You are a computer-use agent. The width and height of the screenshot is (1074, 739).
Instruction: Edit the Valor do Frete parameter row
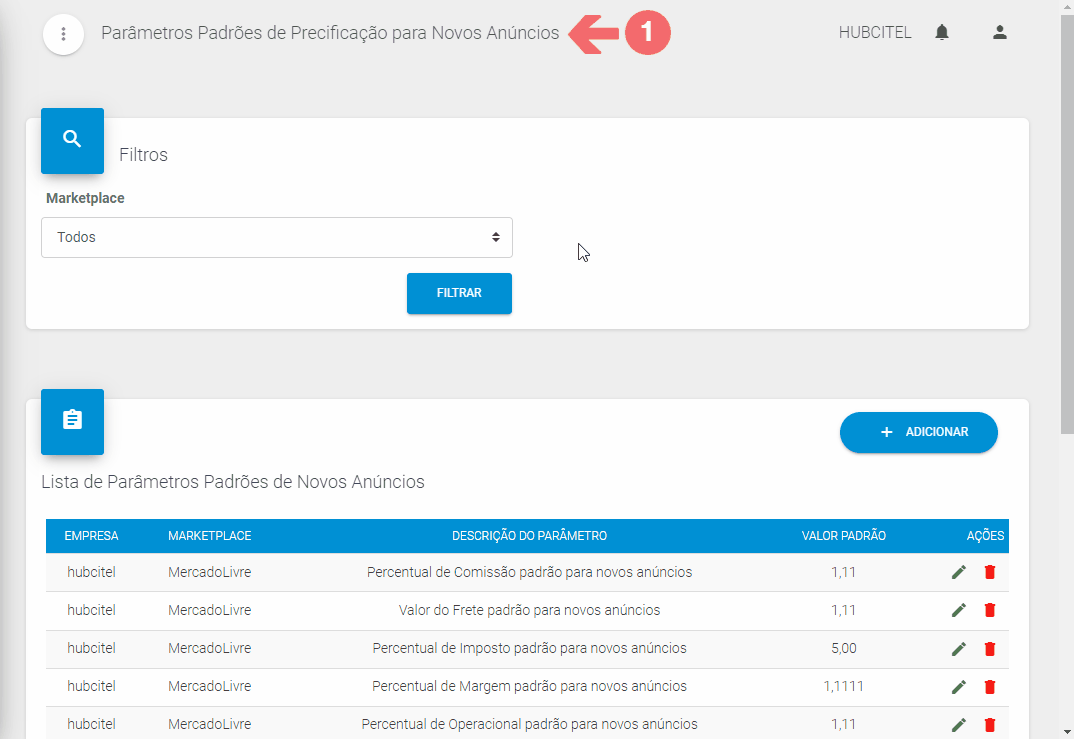[x=958, y=610]
